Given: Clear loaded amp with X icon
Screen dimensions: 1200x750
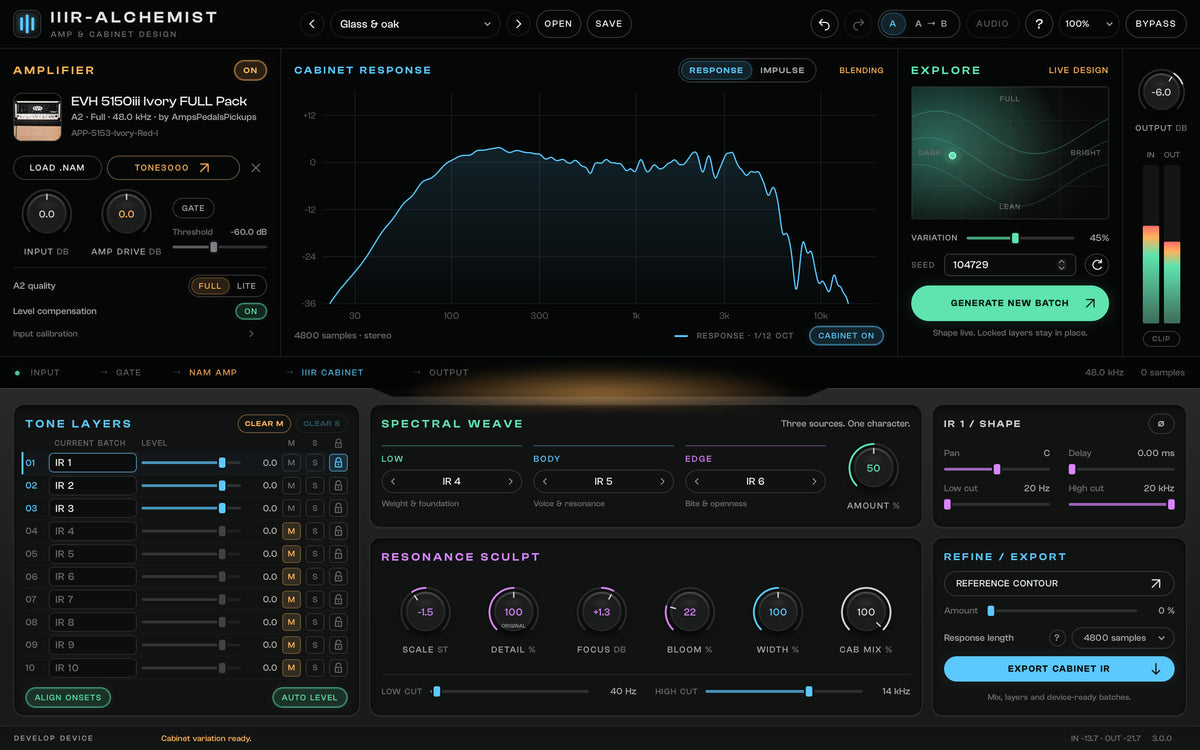Looking at the screenshot, I should coord(256,168).
